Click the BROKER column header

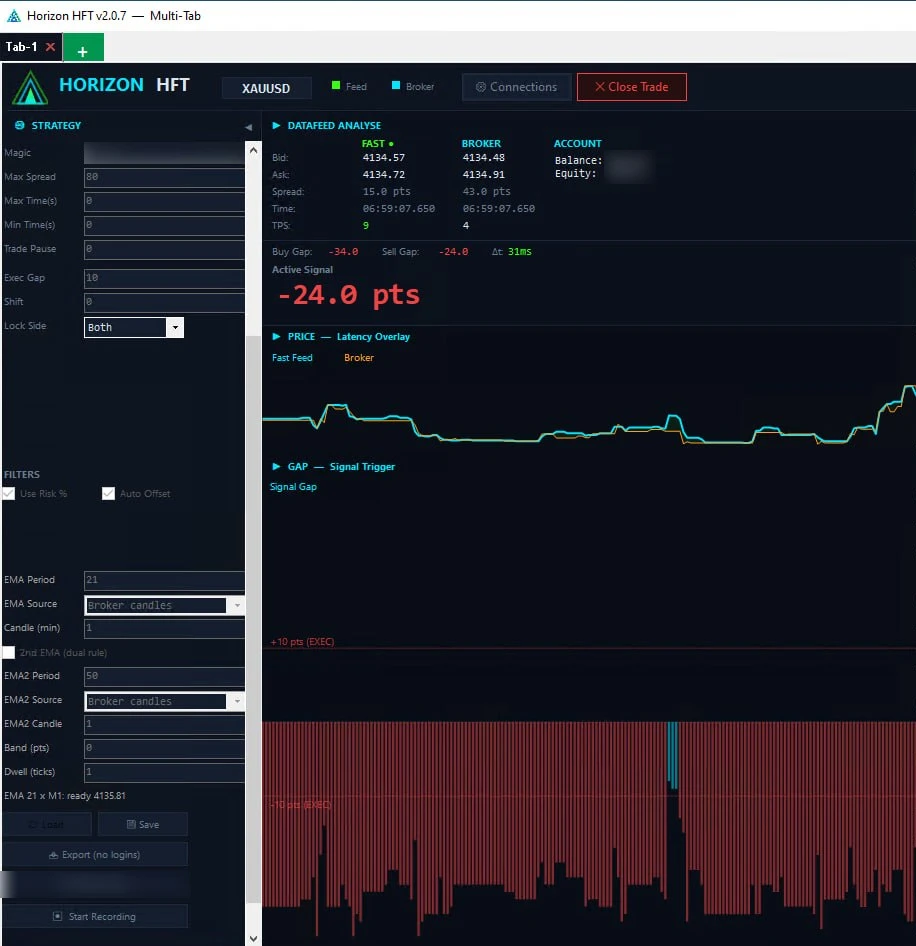[x=481, y=144]
